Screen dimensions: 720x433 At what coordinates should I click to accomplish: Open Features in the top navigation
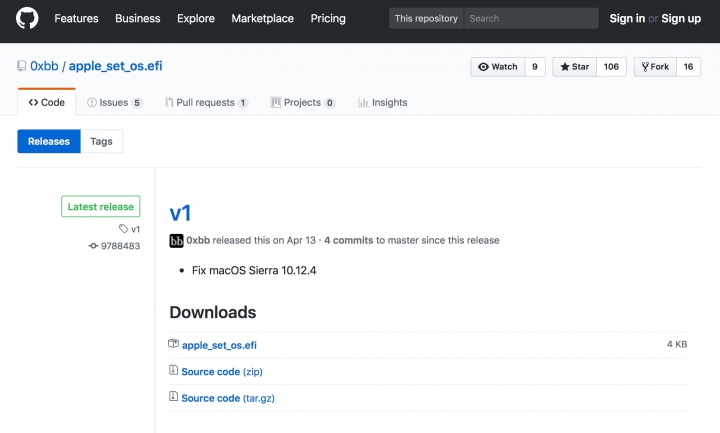tap(76, 18)
